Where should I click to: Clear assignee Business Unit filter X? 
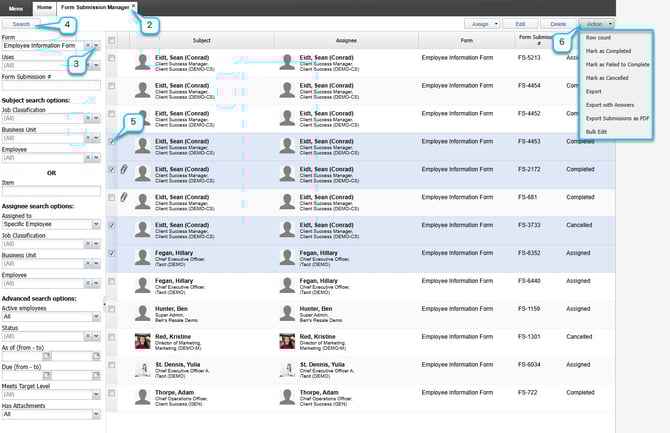coord(88,264)
